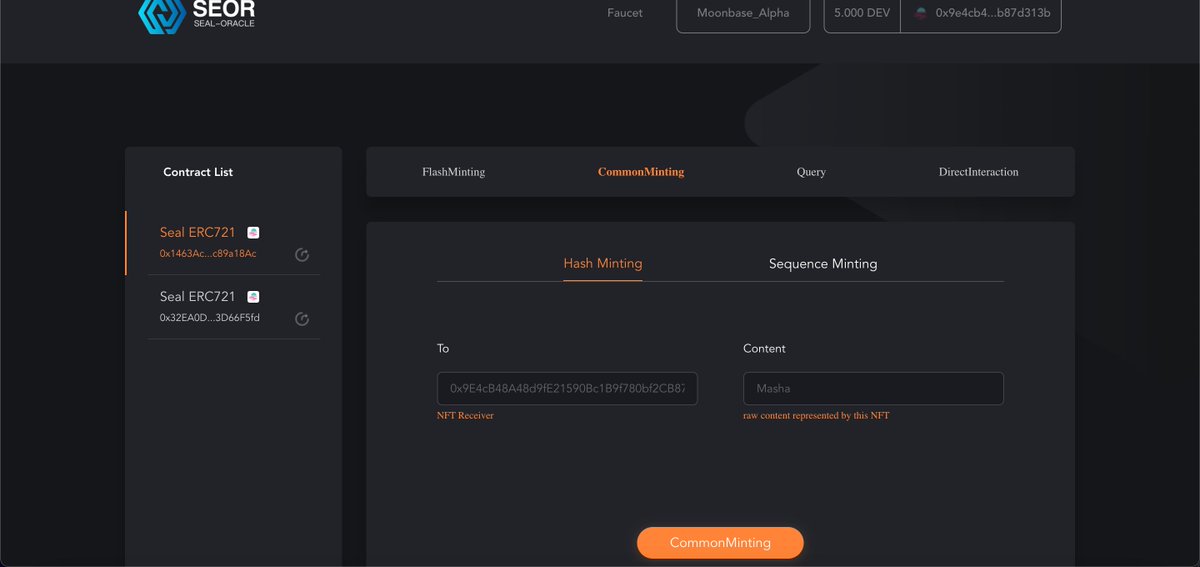Click the orange CommonMinting submit button
This screenshot has height=567, width=1200.
[x=720, y=542]
